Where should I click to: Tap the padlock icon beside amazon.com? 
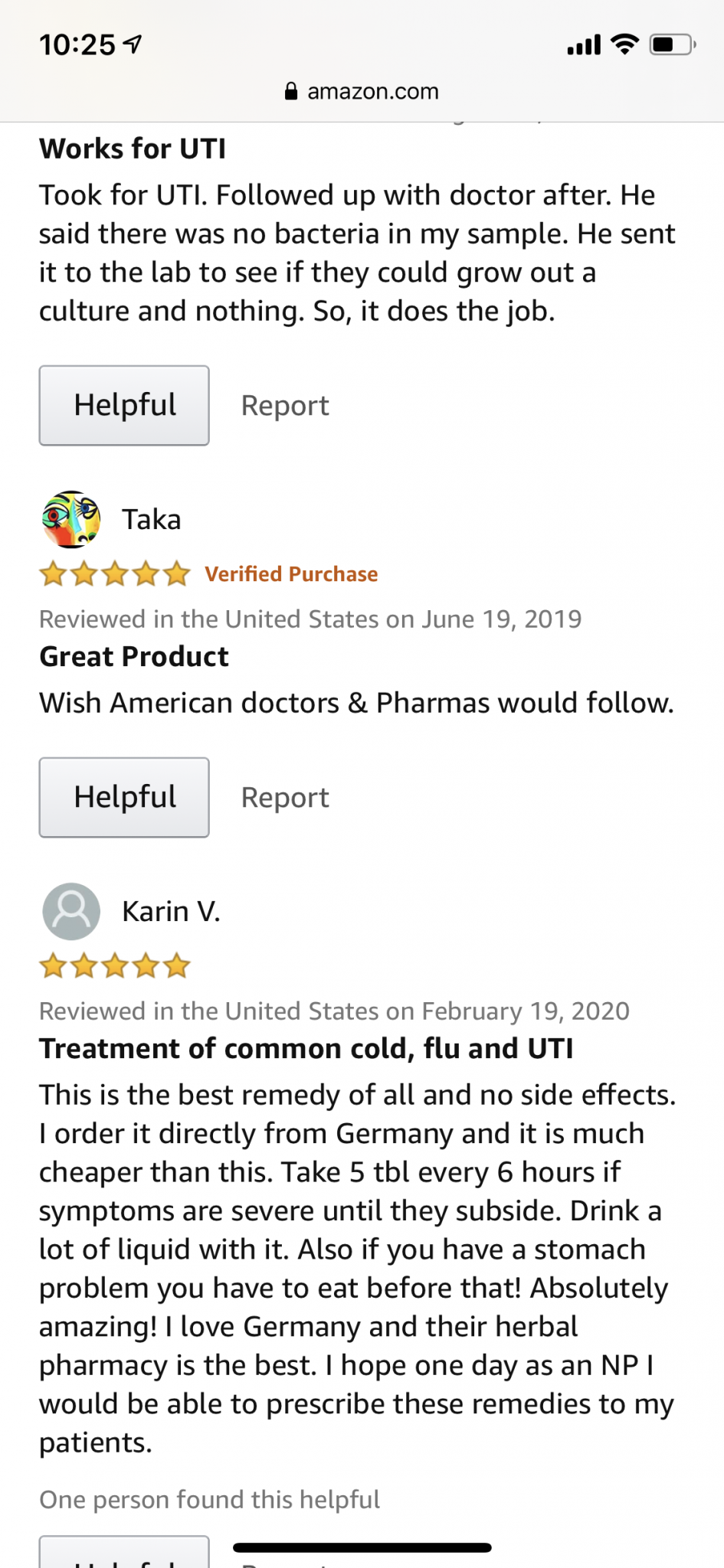click(291, 92)
